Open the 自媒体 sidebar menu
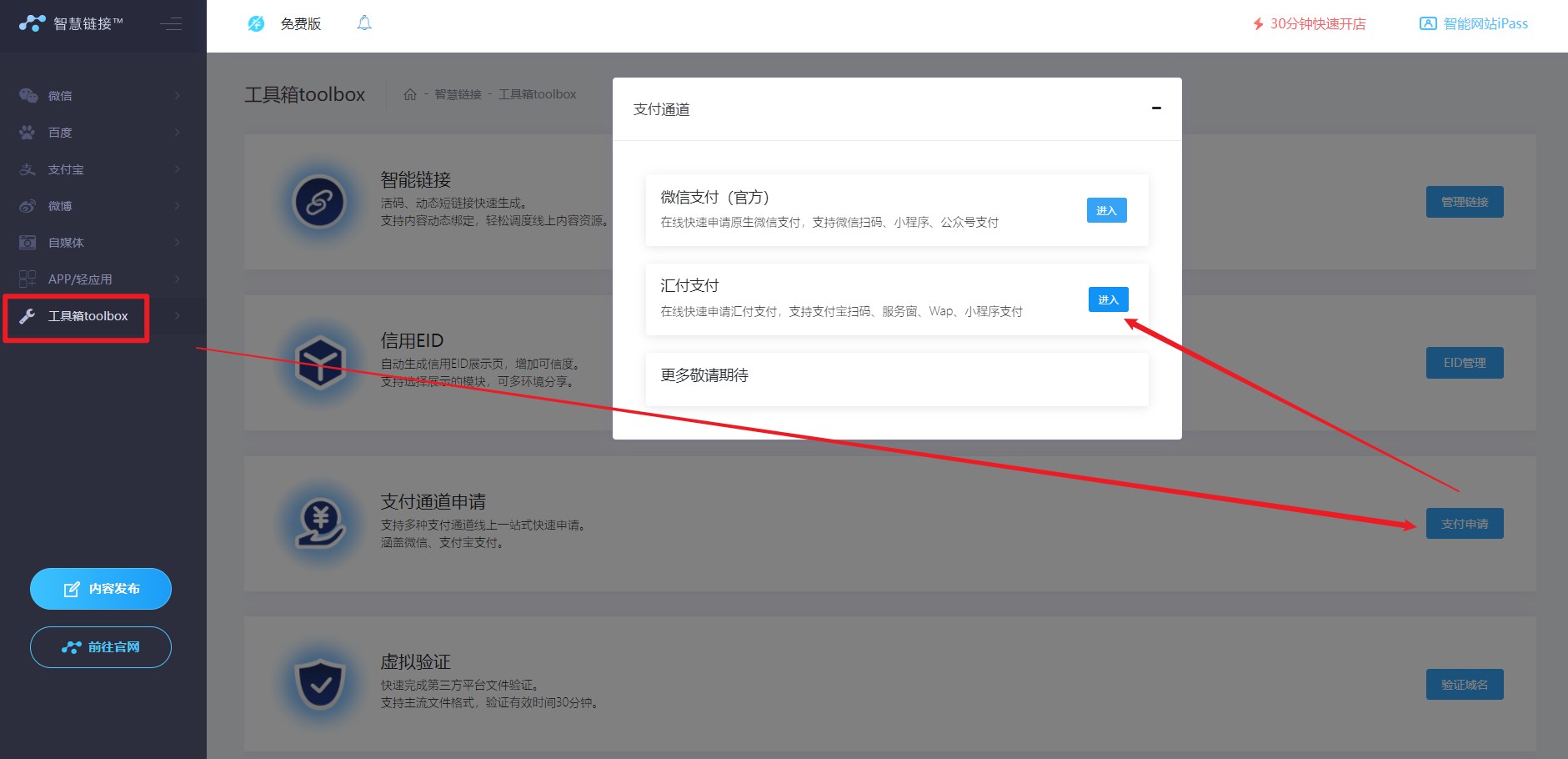Screen dimensions: 1568x759 103,242
